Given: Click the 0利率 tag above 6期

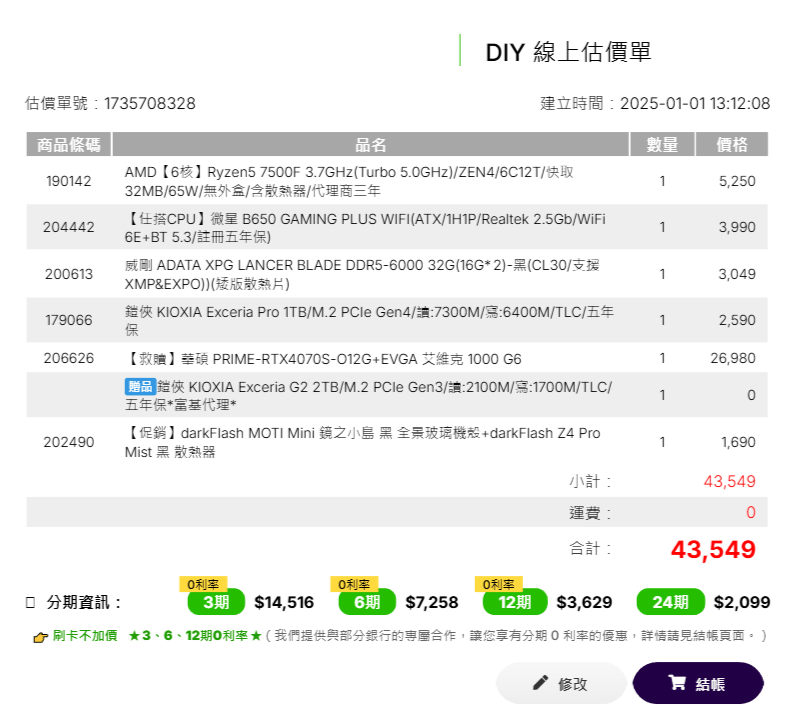Looking at the screenshot, I should click(355, 583).
